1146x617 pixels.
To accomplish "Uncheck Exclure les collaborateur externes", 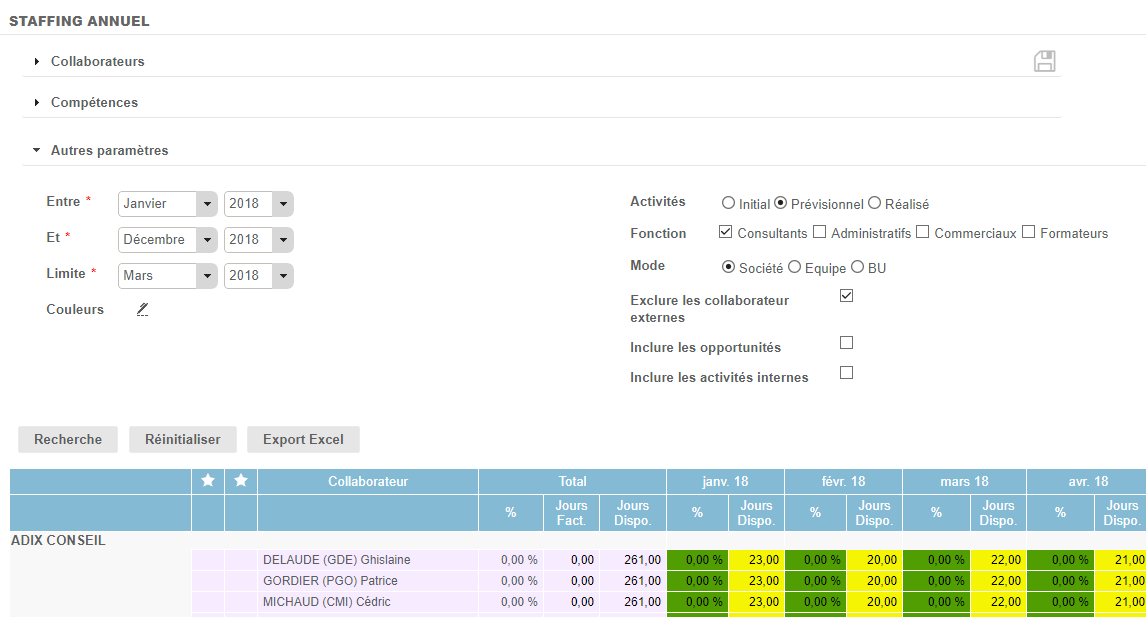I will pyautogui.click(x=846, y=296).
